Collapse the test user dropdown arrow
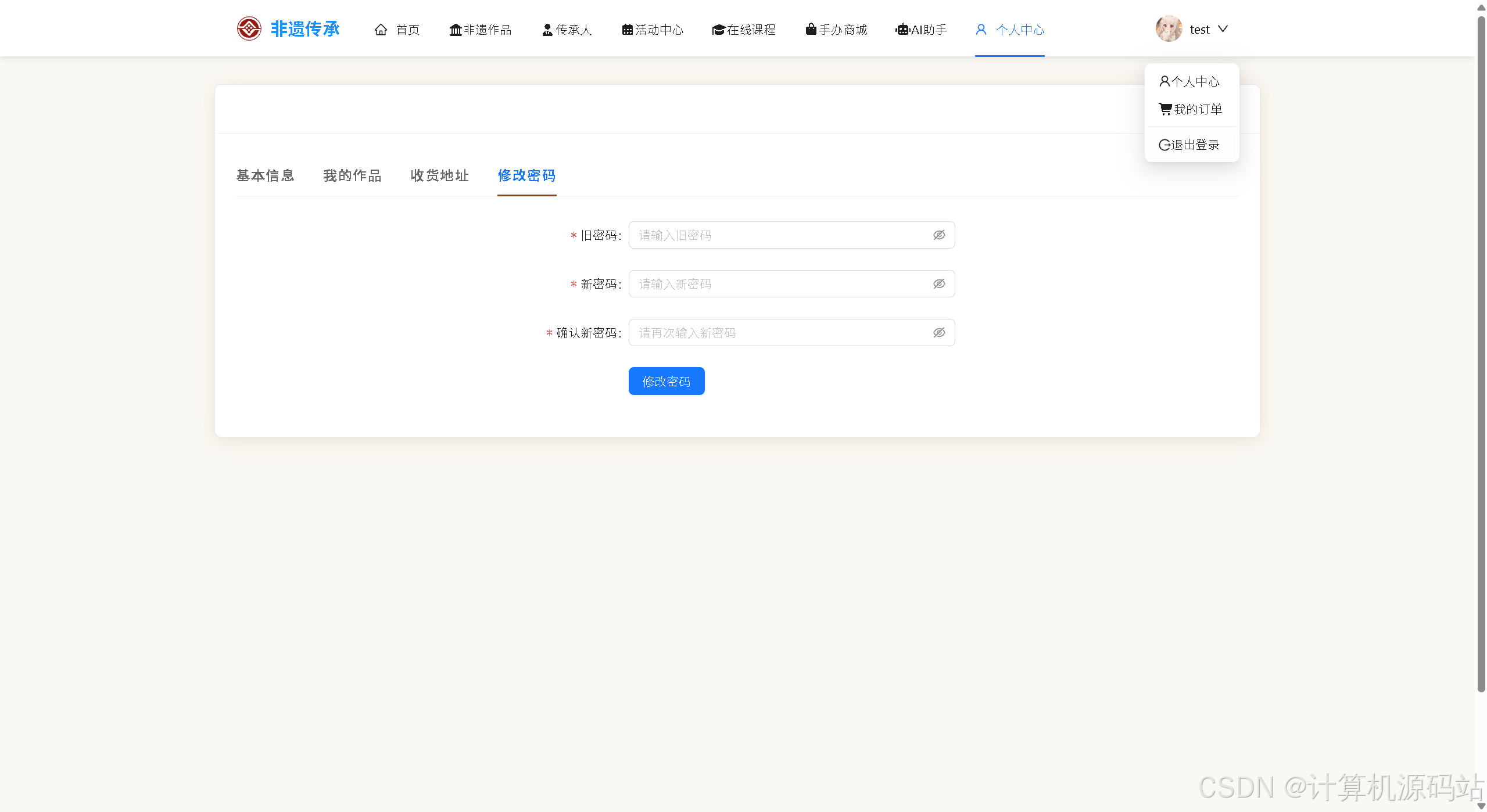Image resolution: width=1487 pixels, height=812 pixels. (1223, 29)
